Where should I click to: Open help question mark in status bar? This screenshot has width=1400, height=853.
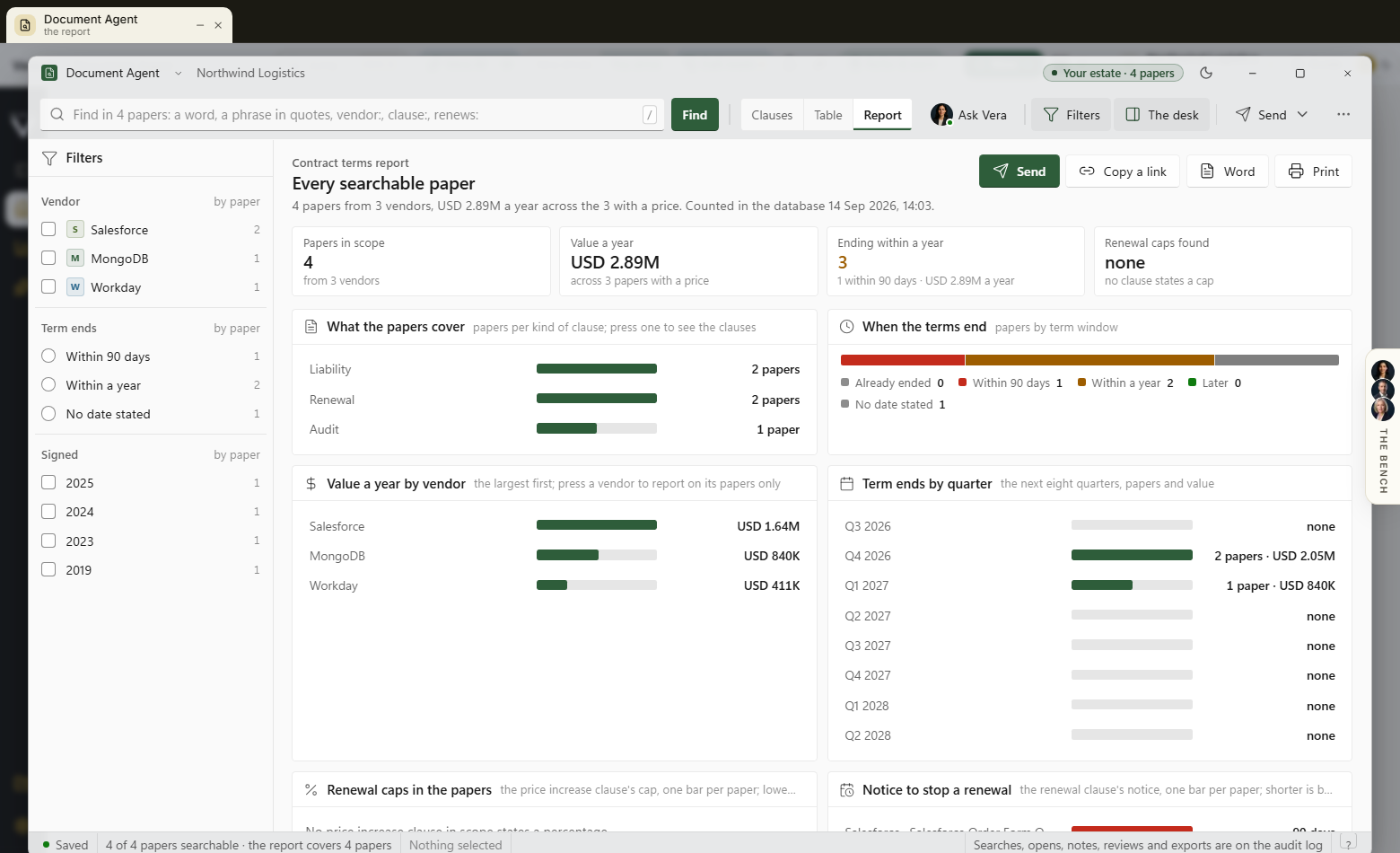(1348, 843)
